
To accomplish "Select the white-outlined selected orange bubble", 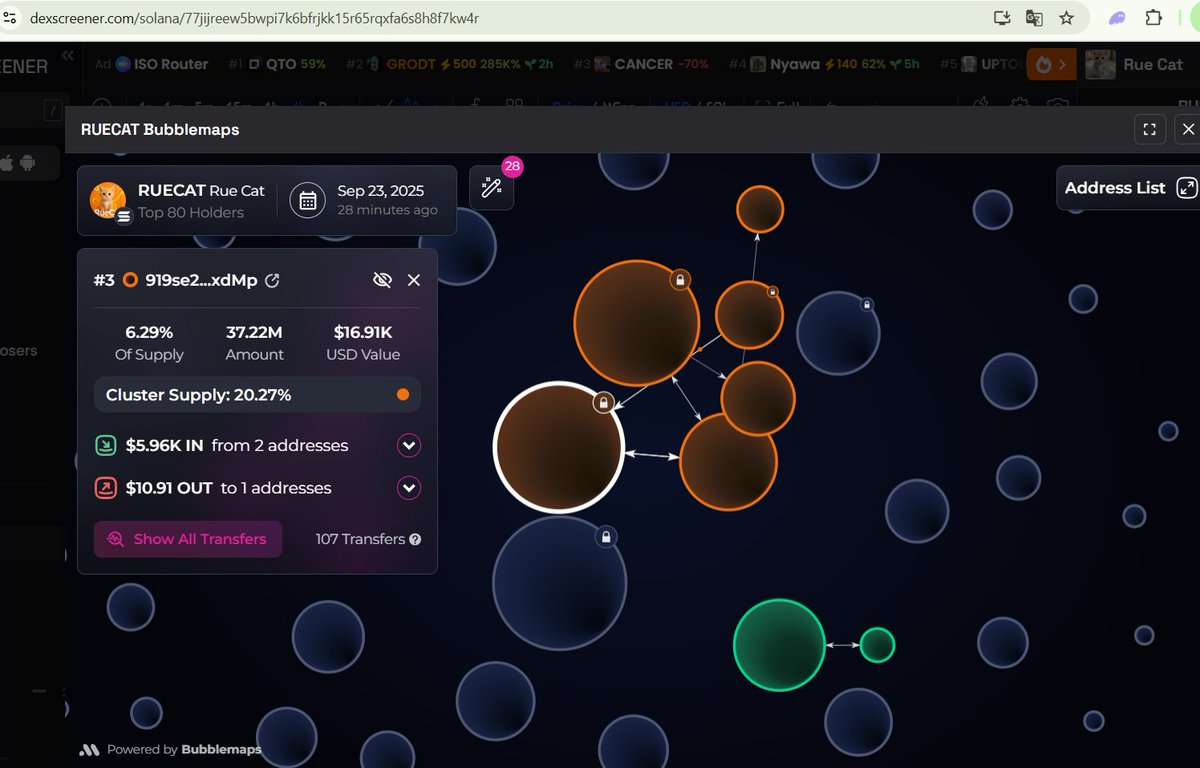I will coord(558,448).
